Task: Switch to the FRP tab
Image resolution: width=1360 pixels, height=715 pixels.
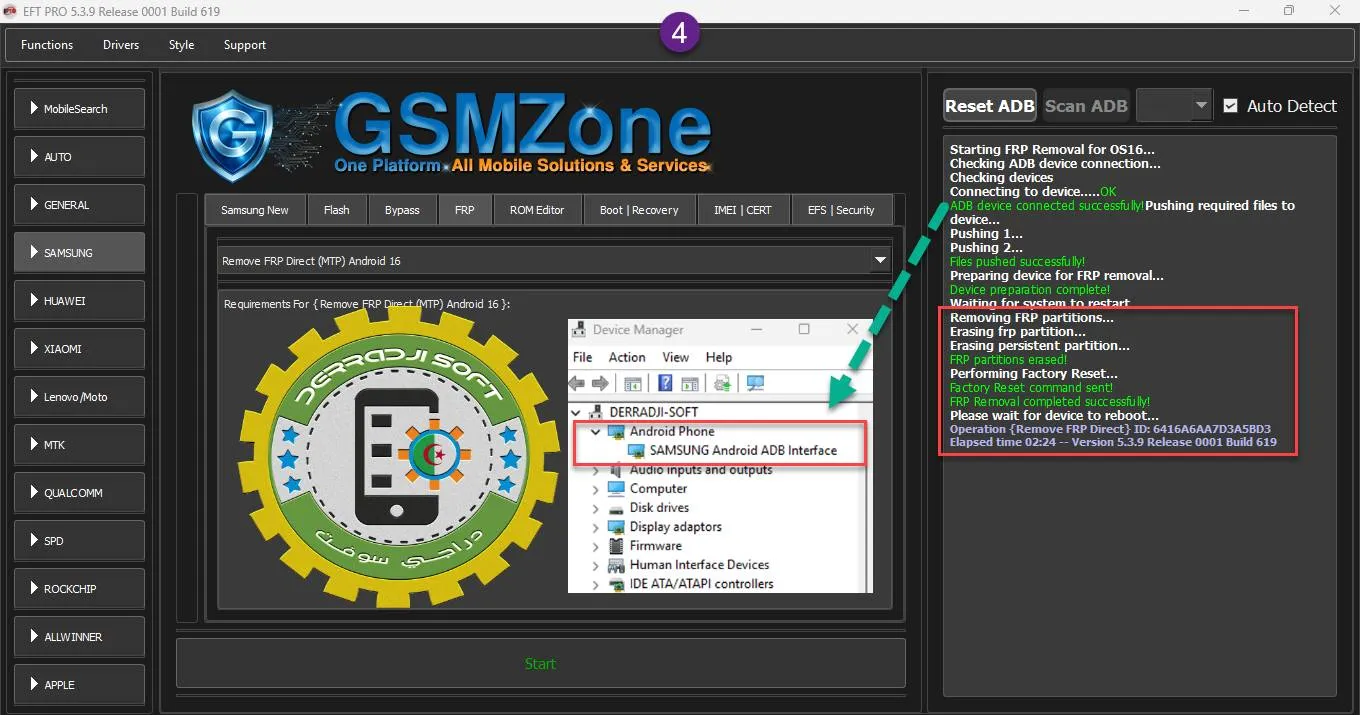Action: 464,210
